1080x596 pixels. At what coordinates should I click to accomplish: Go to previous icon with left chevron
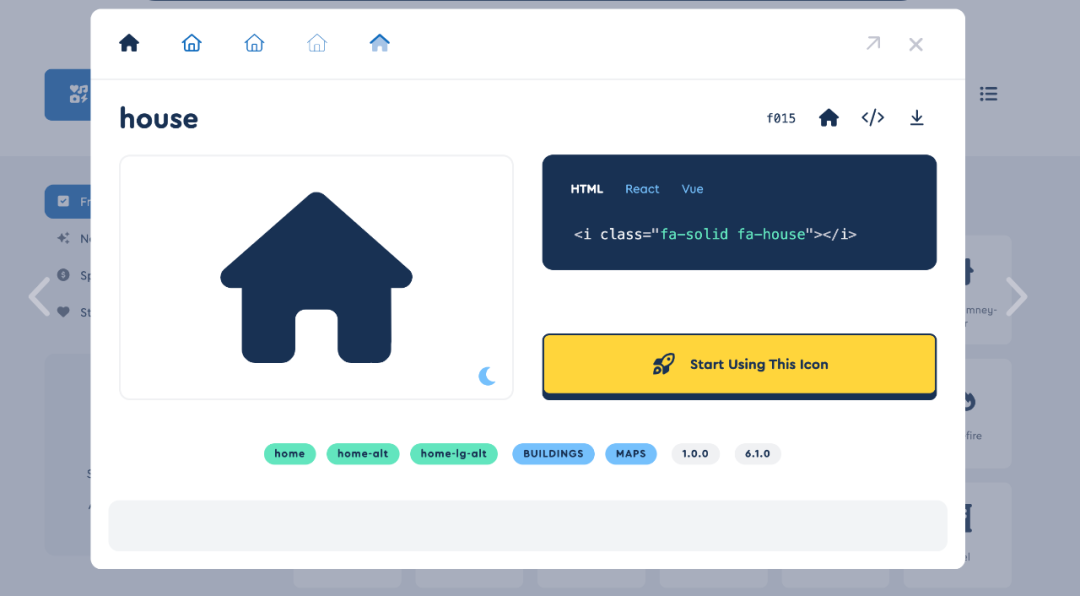pyautogui.click(x=39, y=297)
